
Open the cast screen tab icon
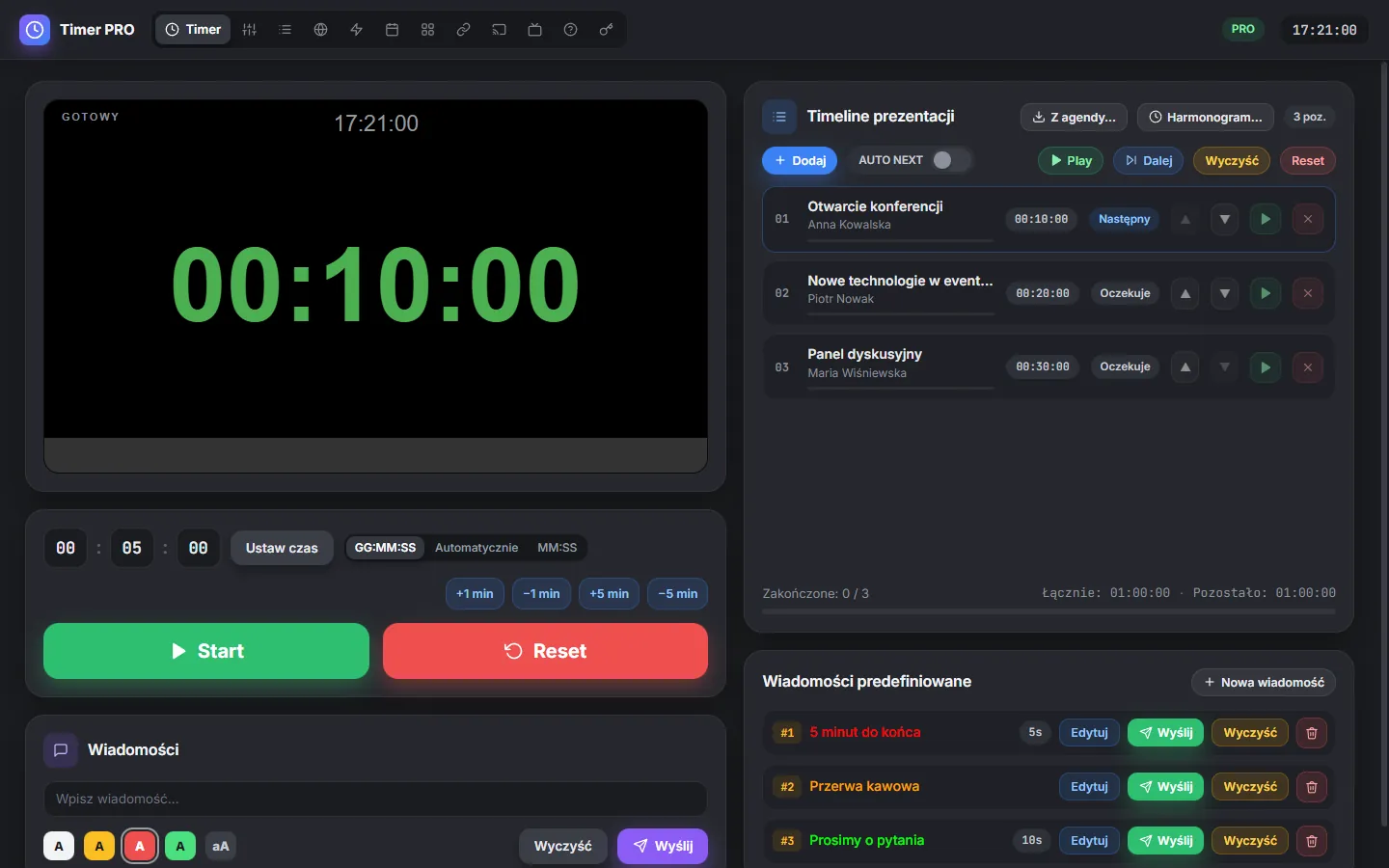tap(500, 30)
